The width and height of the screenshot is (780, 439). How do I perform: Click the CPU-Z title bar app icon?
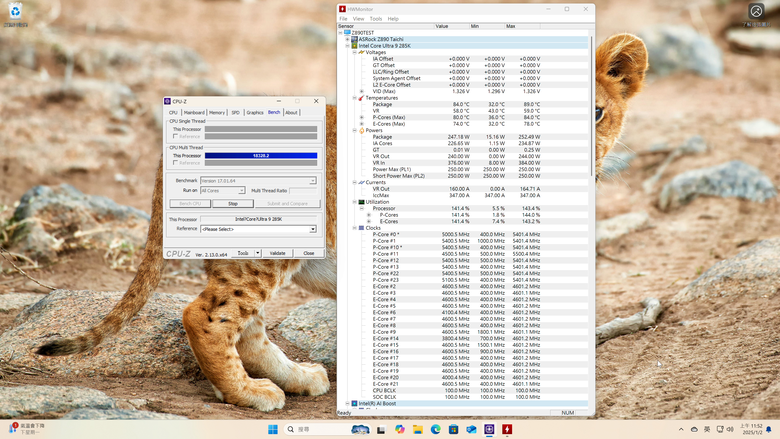point(168,101)
